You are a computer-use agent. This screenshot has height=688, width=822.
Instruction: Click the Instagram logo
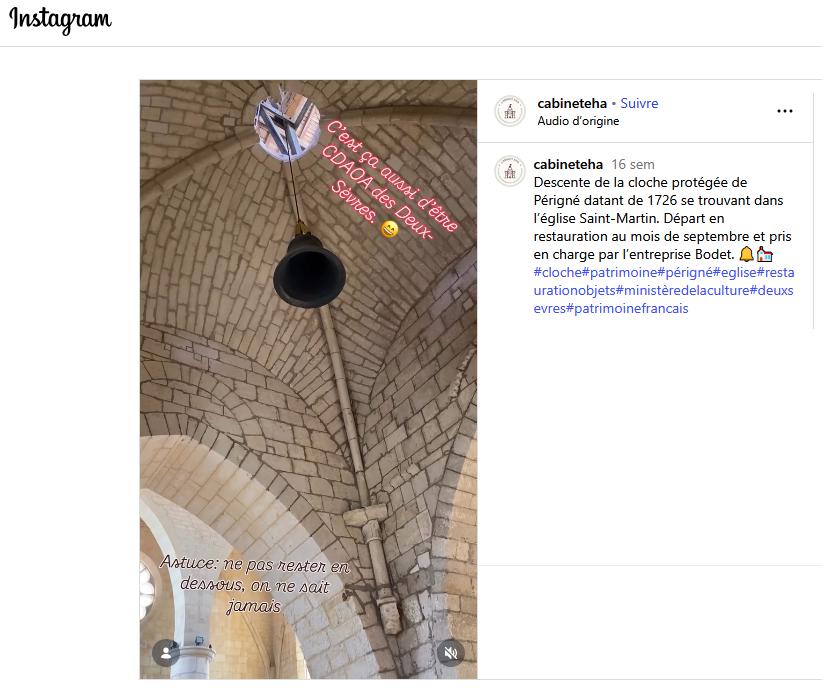[x=61, y=21]
